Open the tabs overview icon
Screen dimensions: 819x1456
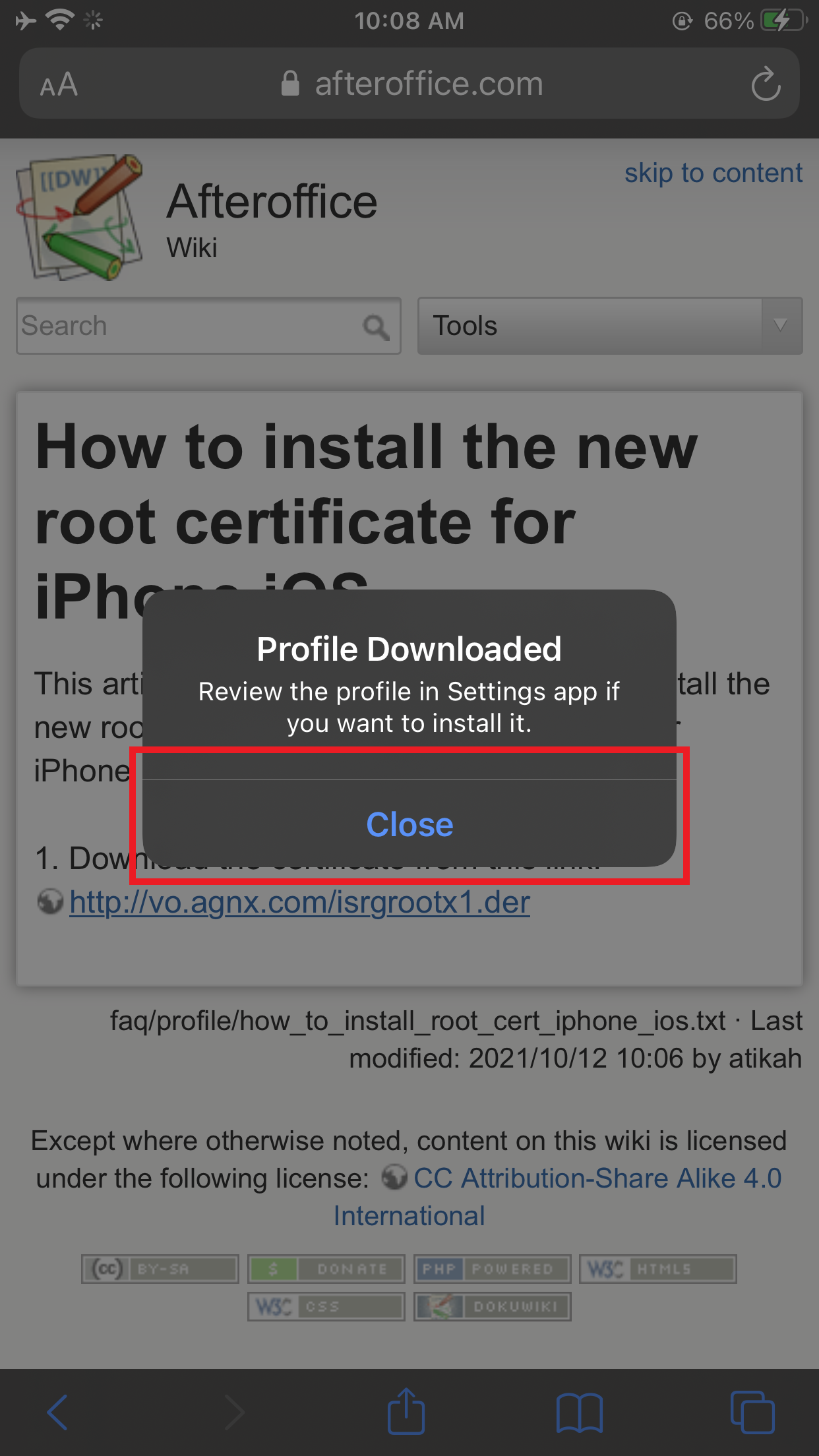[x=752, y=1412]
